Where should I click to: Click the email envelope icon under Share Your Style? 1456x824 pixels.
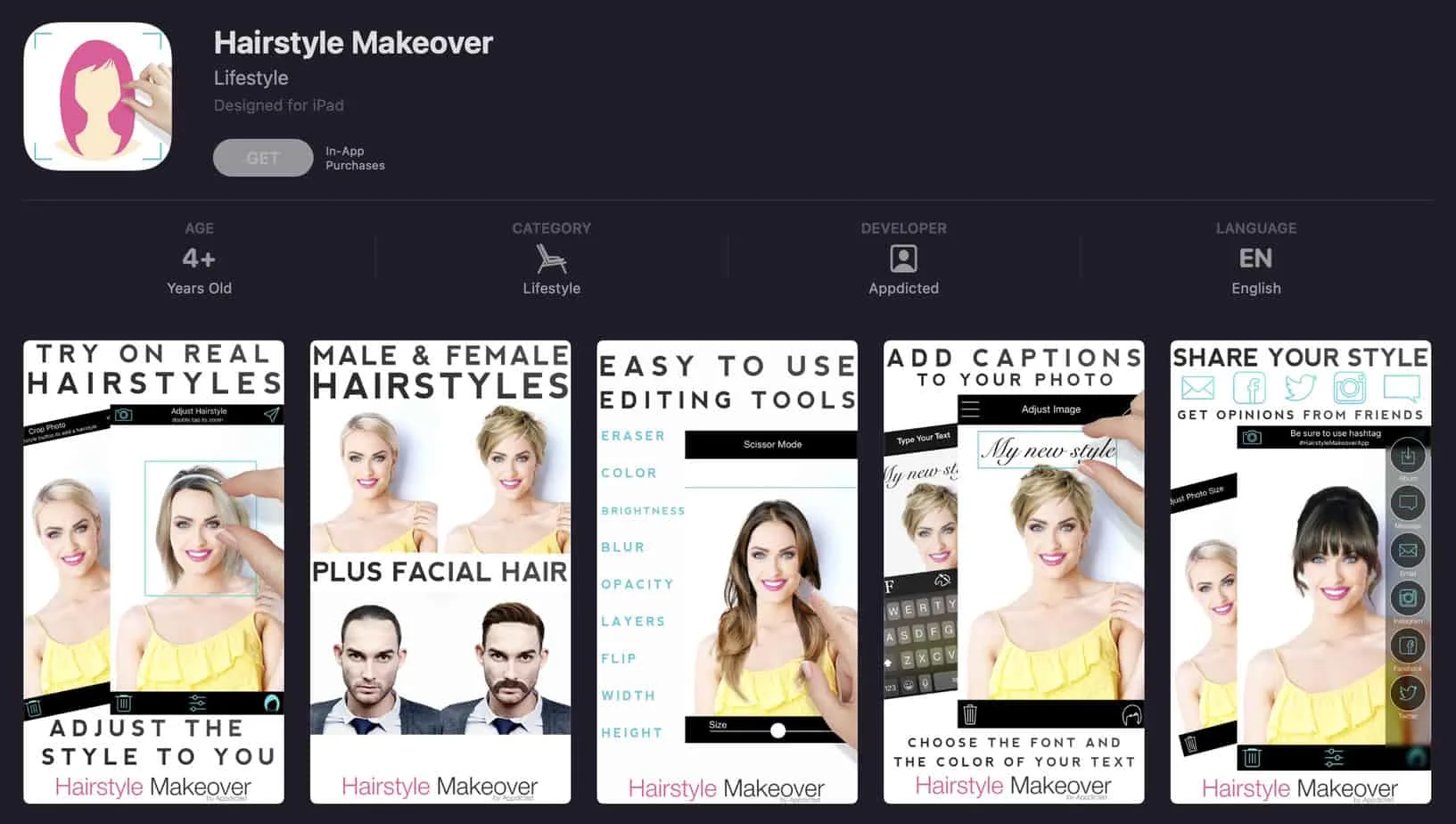(x=1197, y=388)
